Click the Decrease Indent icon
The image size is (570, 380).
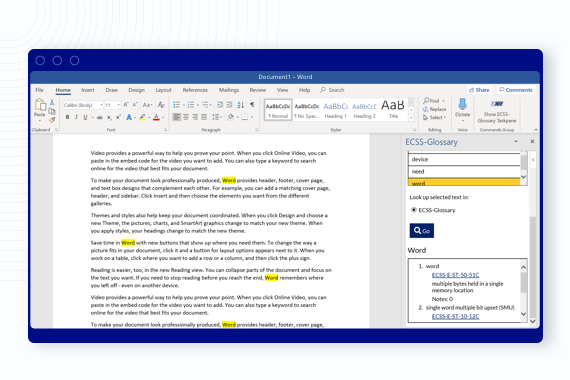(220, 105)
